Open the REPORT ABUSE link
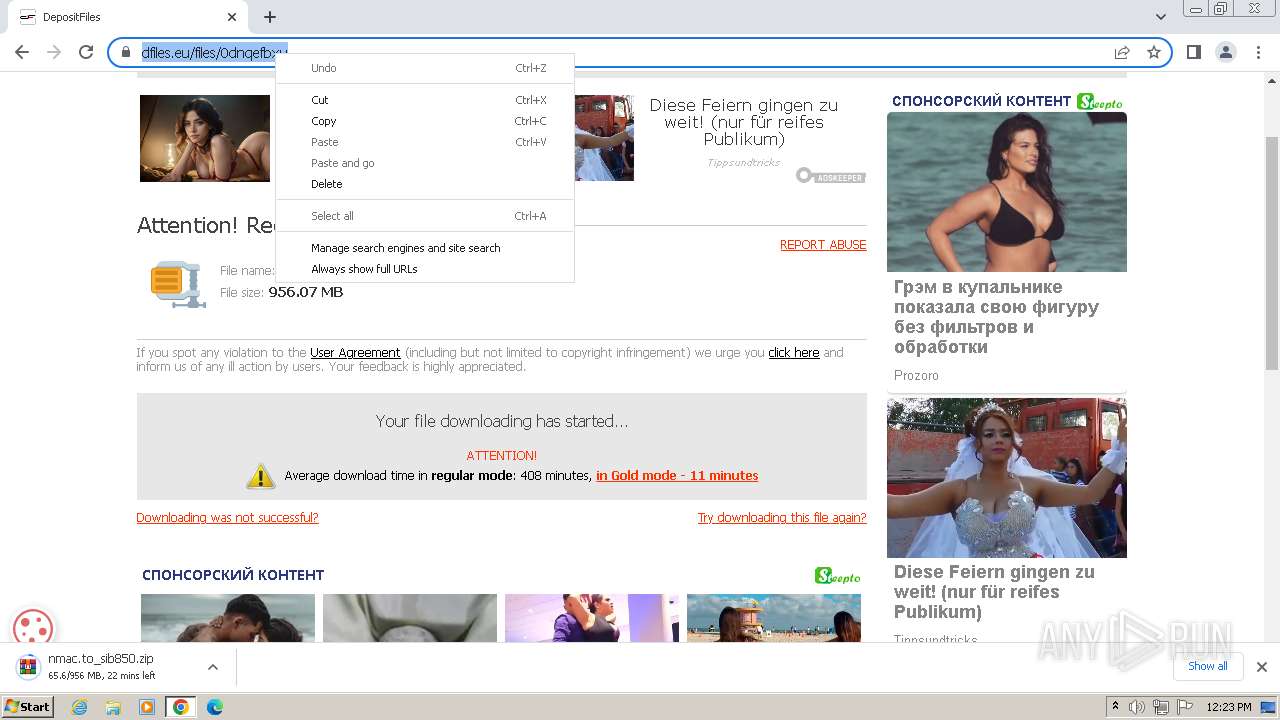Screen dimensions: 1280x720 [x=823, y=245]
